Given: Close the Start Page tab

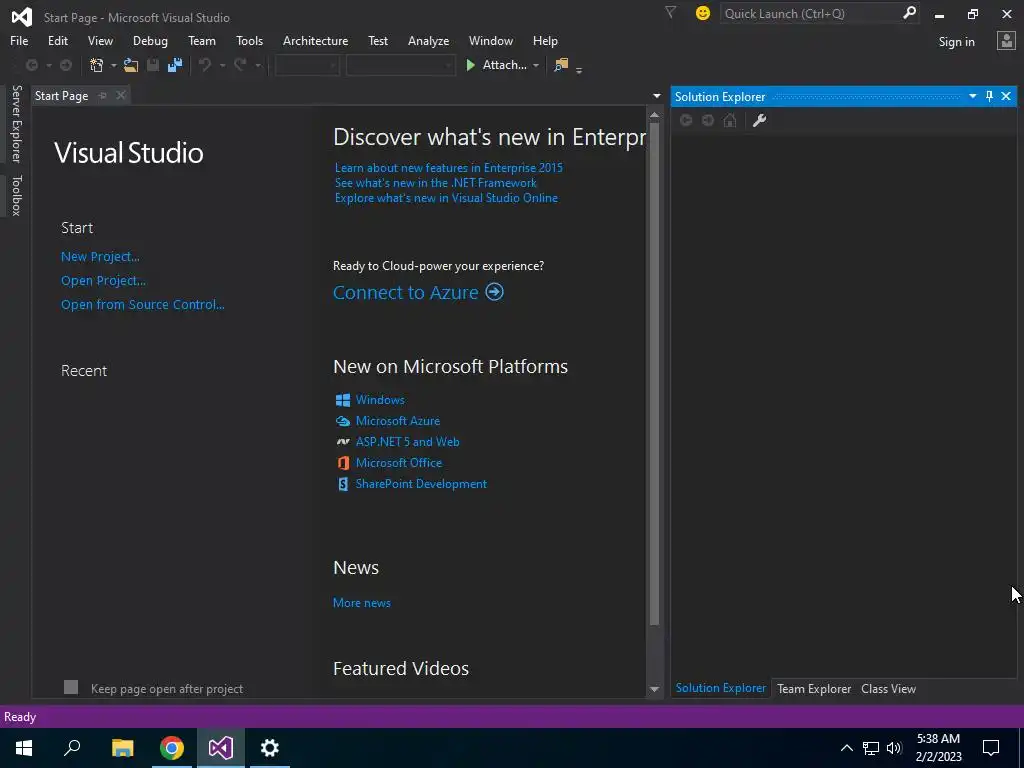Looking at the screenshot, I should coord(121,95).
